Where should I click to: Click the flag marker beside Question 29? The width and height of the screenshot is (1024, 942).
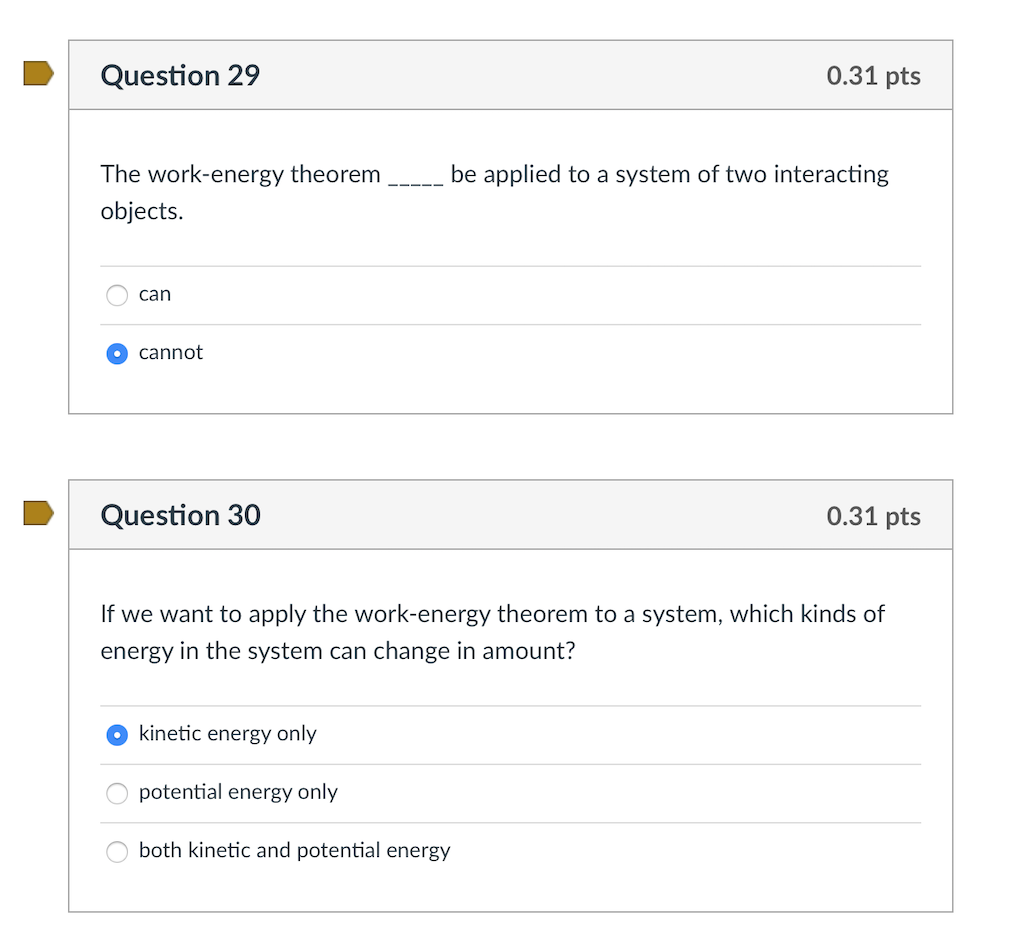pyautogui.click(x=37, y=73)
